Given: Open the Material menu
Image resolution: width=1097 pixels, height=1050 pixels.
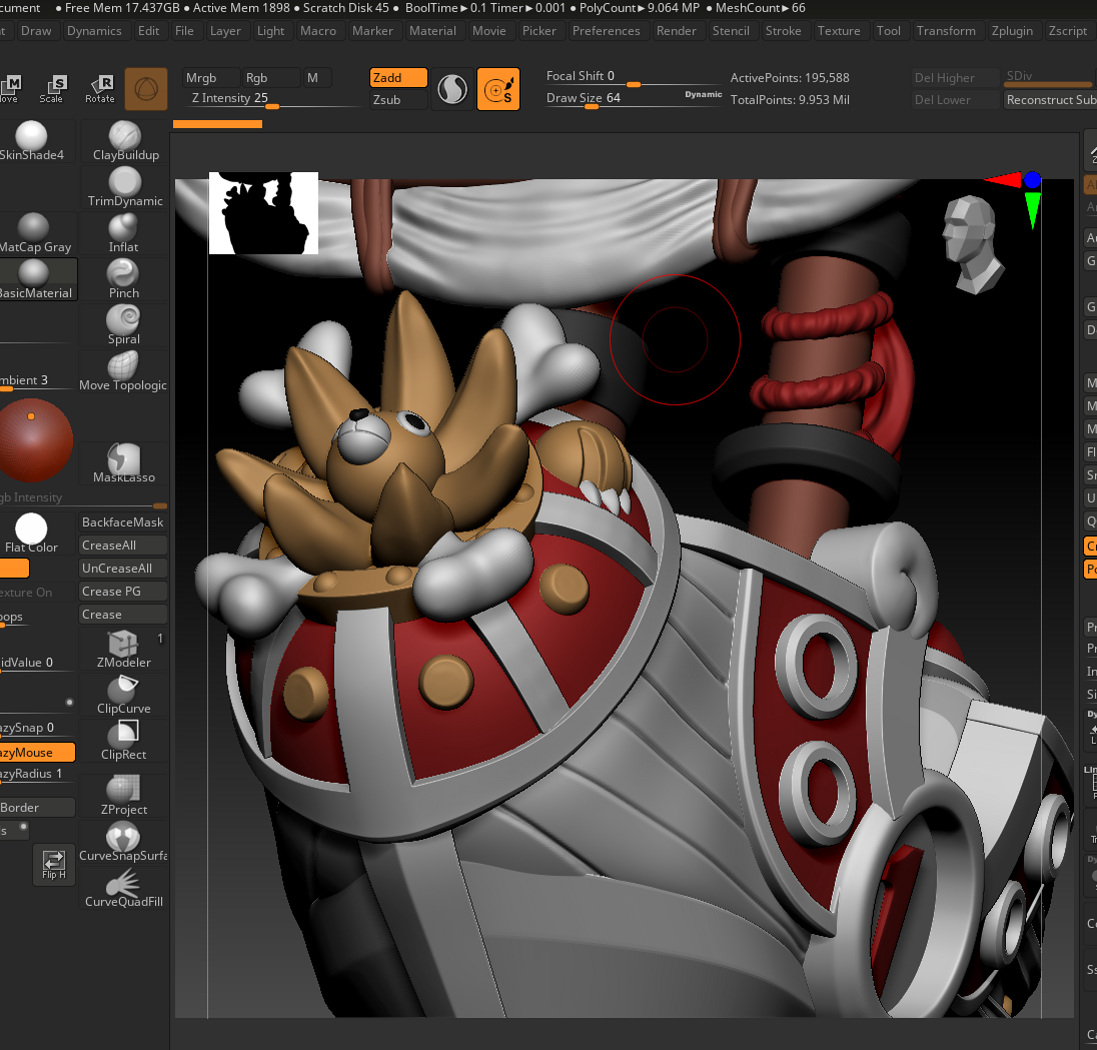Looking at the screenshot, I should (432, 31).
